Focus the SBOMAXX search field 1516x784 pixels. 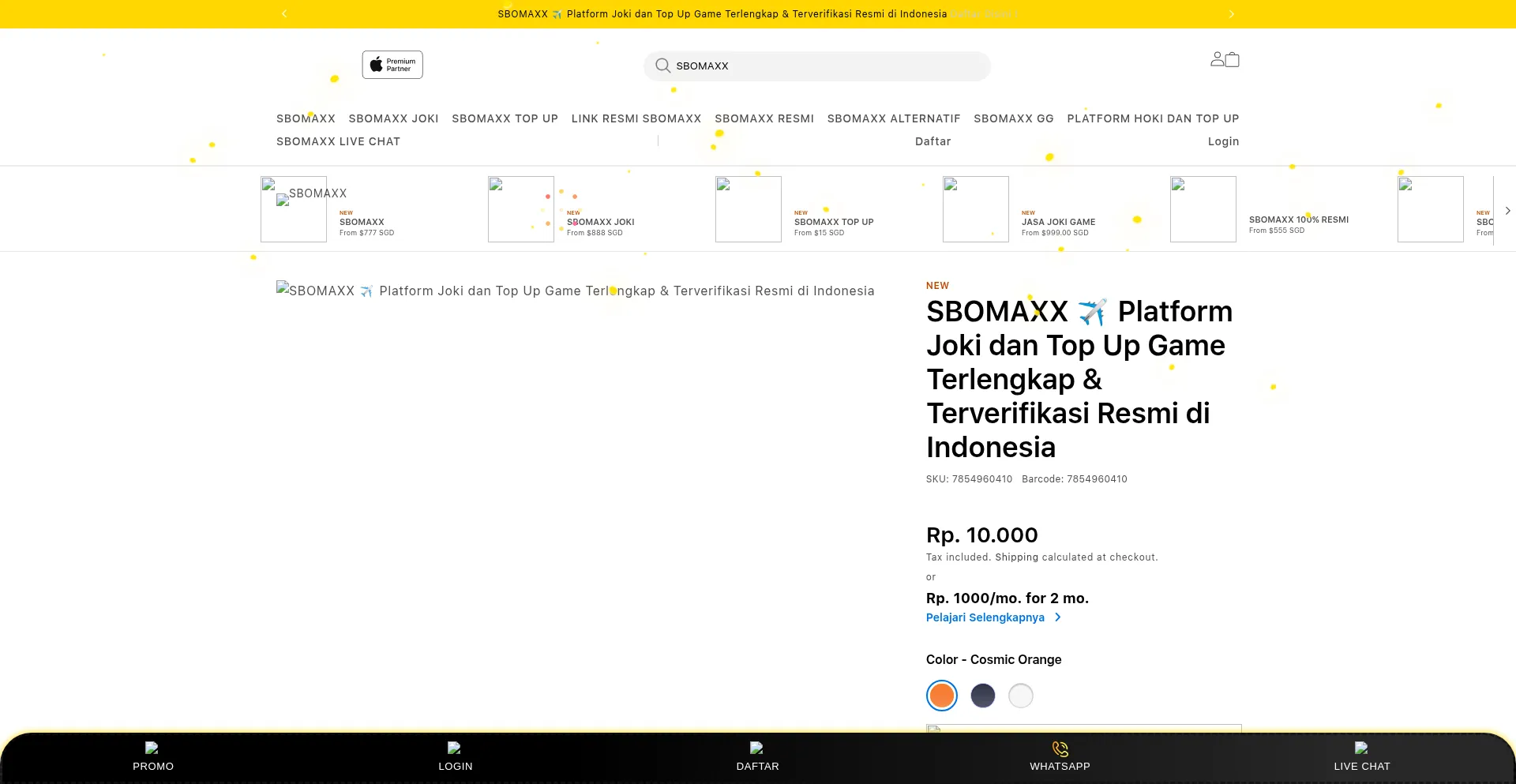[817, 66]
